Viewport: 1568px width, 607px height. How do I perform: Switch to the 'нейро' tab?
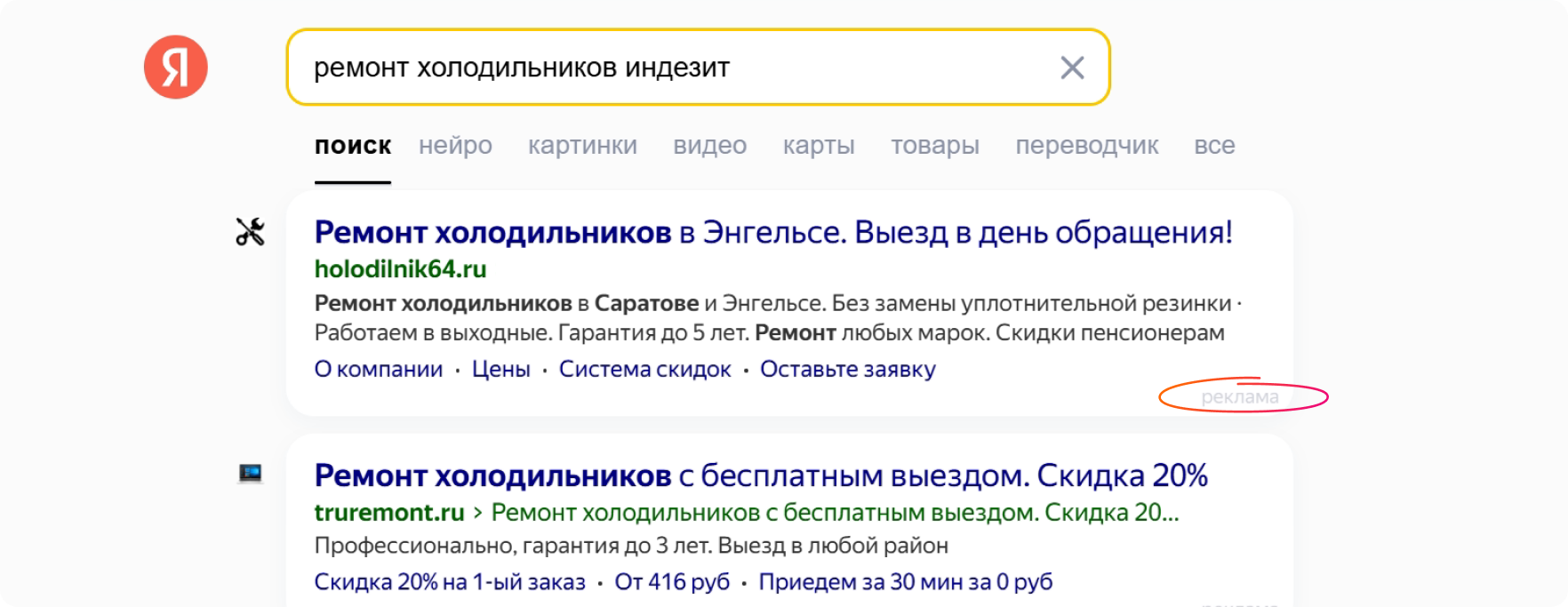point(455,146)
